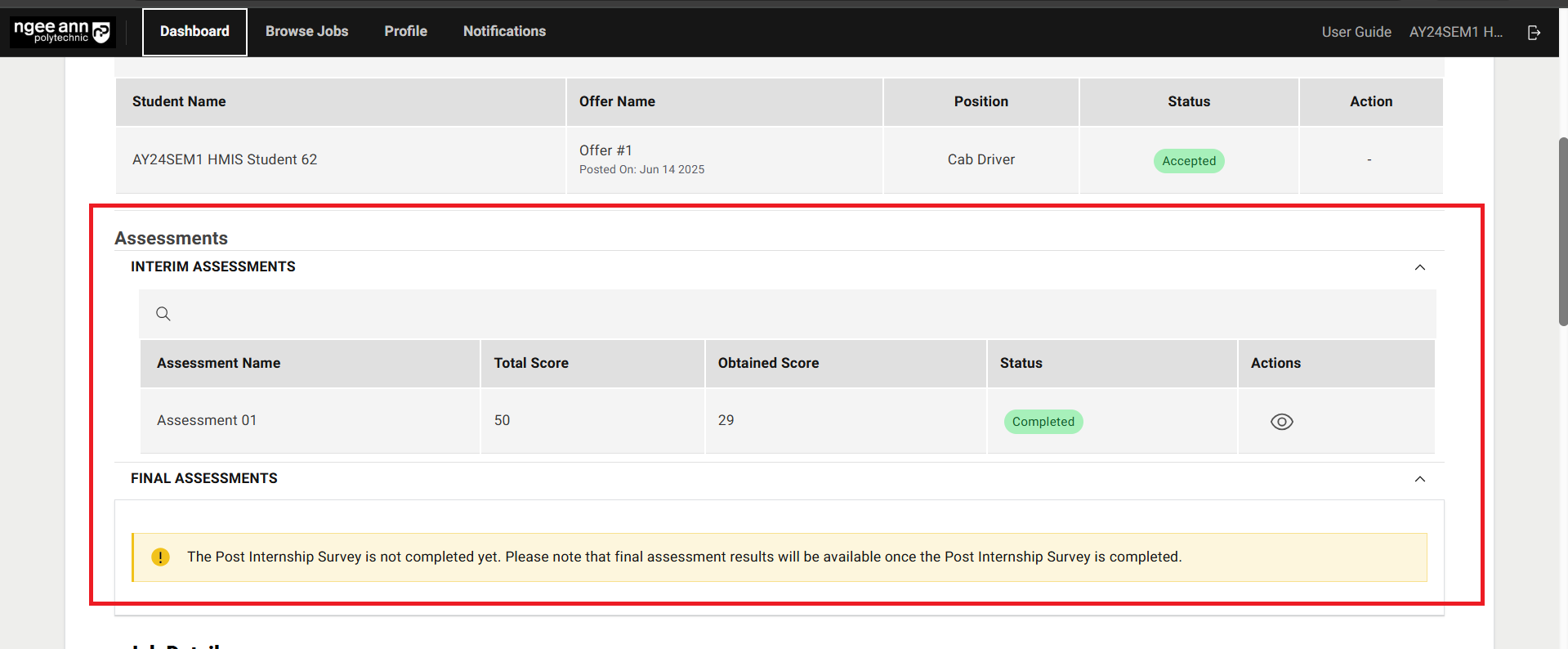Open the User Guide link
Image resolution: width=1568 pixels, height=649 pixels.
point(1356,32)
